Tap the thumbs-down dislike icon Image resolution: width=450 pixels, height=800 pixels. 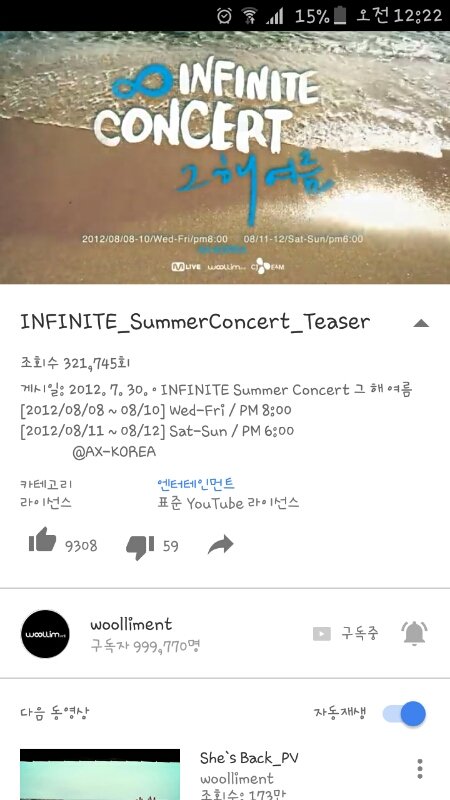click(x=140, y=547)
